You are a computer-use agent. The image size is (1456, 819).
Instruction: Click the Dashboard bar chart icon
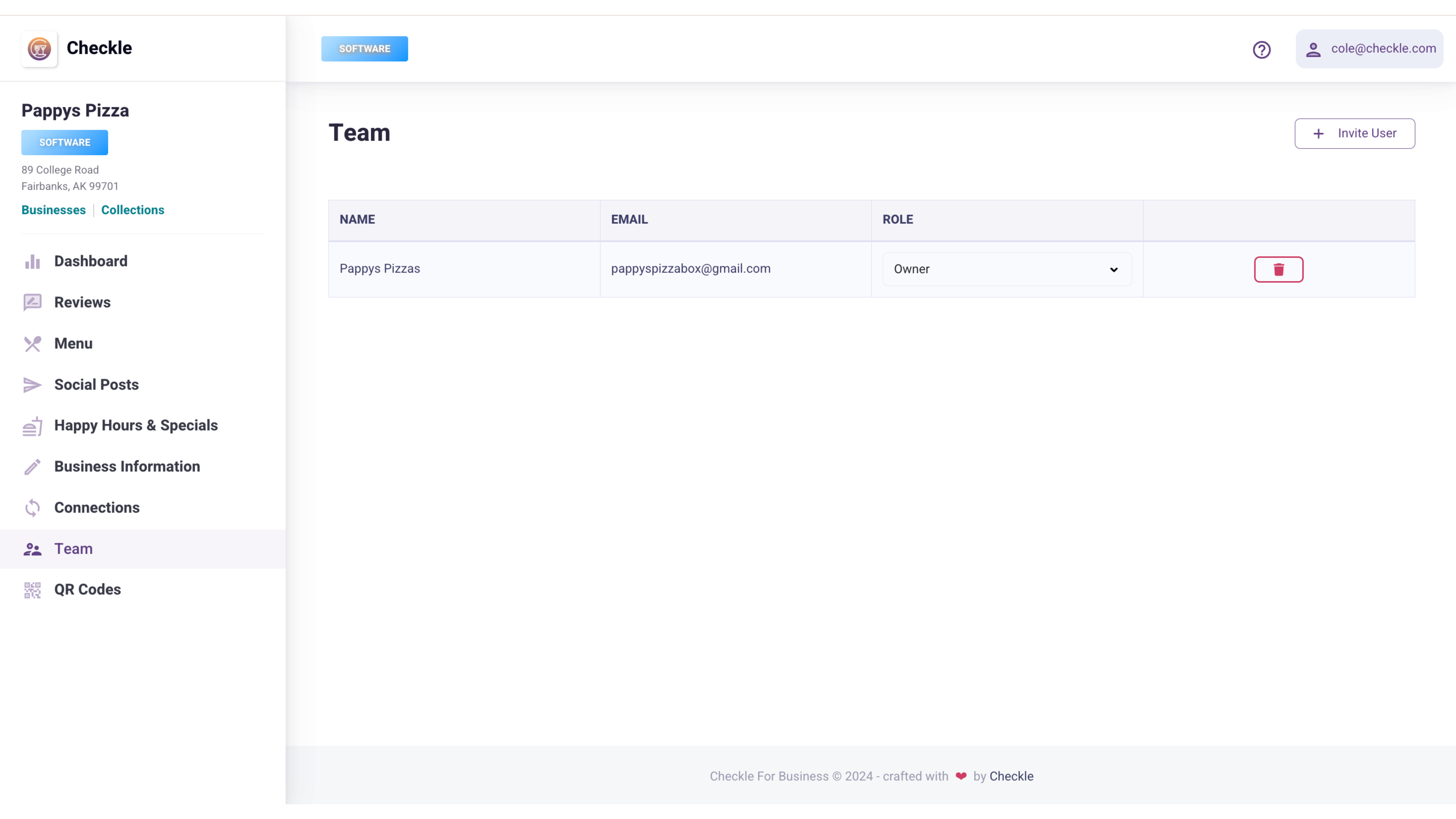point(32,262)
